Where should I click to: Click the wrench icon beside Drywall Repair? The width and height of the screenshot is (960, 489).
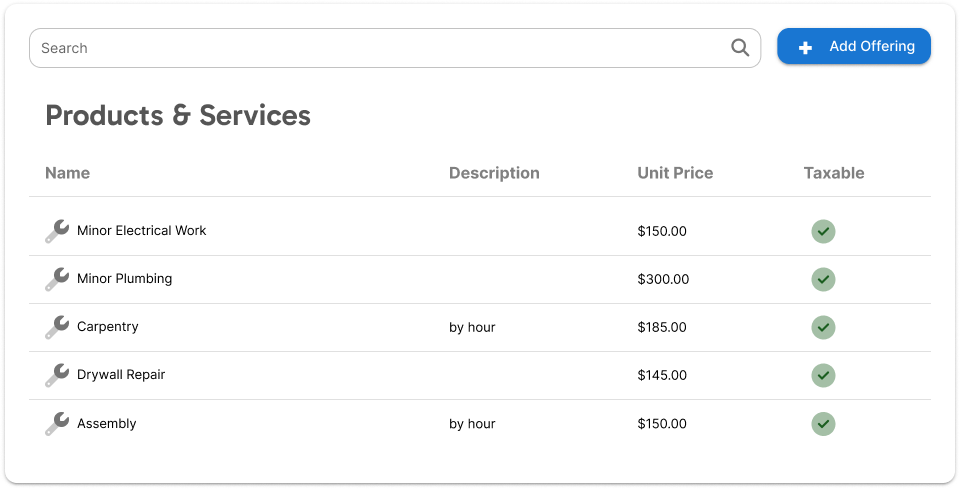click(x=57, y=375)
